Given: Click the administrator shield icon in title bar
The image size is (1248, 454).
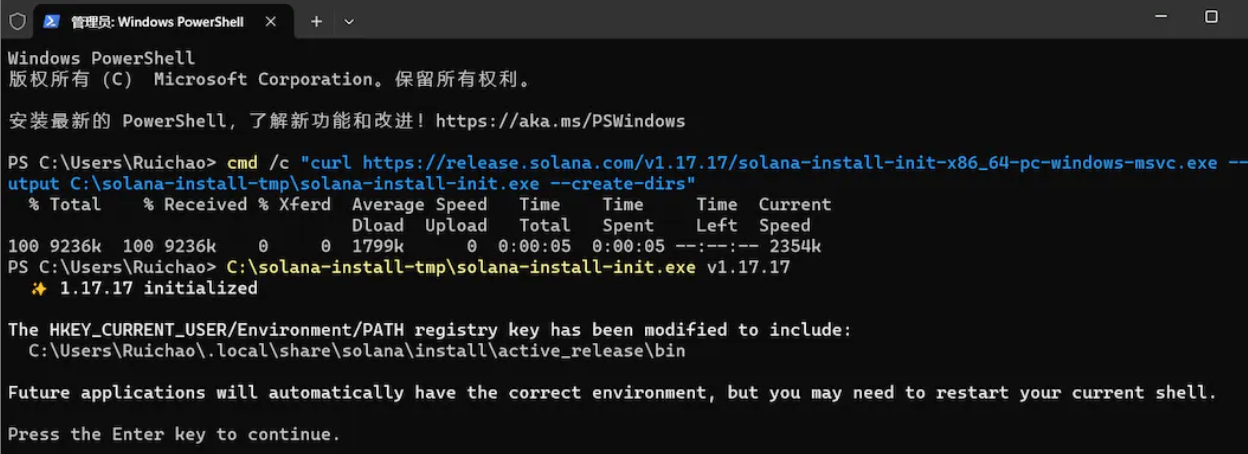Looking at the screenshot, I should tap(17, 20).
